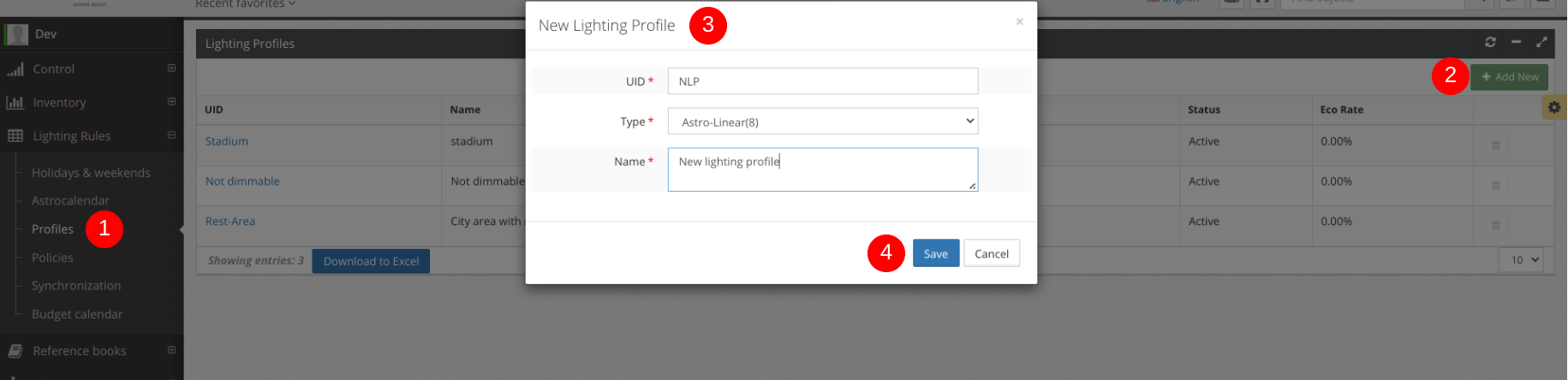The image size is (1568, 380).
Task: Open the Type dropdown Astro-Linear(8)
Action: point(822,122)
